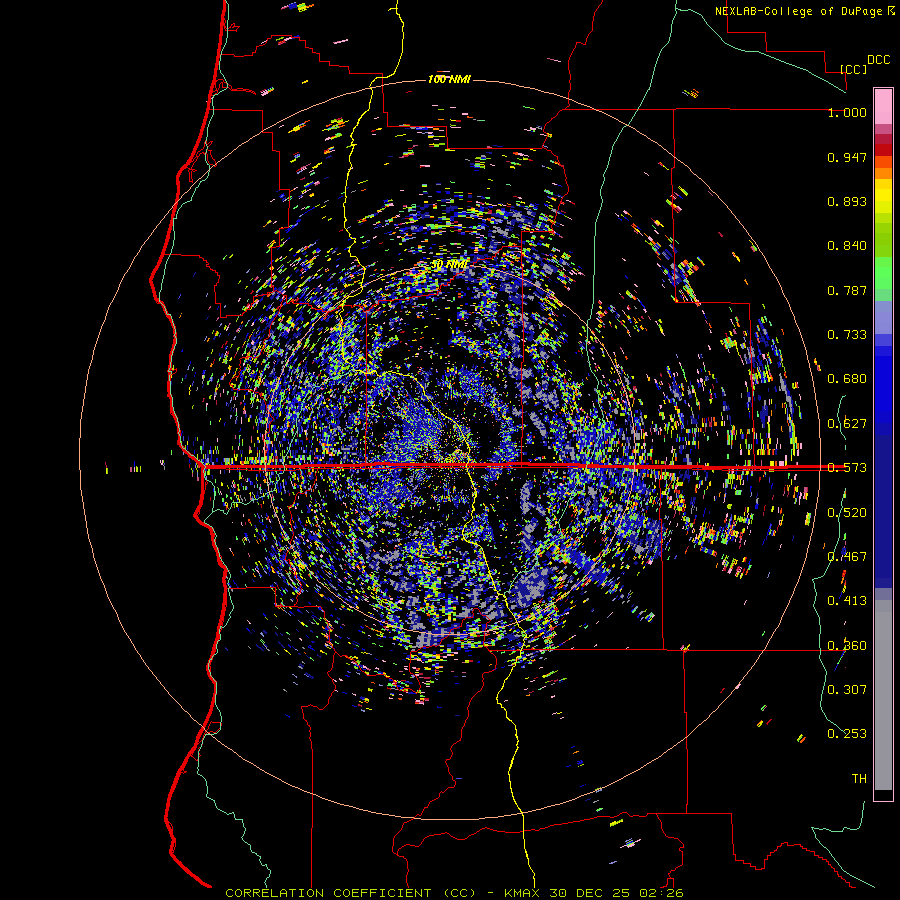The width and height of the screenshot is (900, 900).
Task: Select the 0.840 scale value
Action: pos(847,246)
